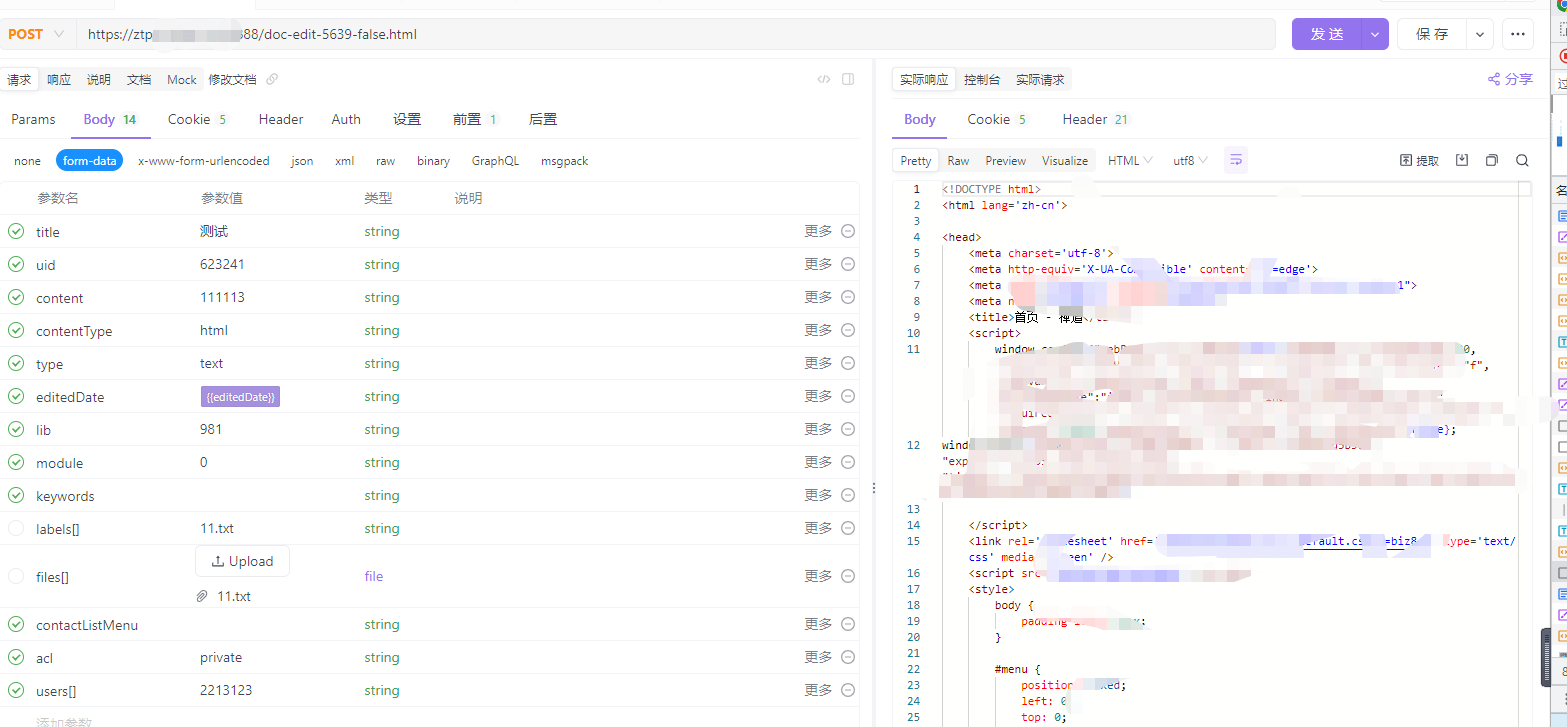Enable the files[] parameter checkbox
This screenshot has height=727, width=1567.
(x=16, y=576)
